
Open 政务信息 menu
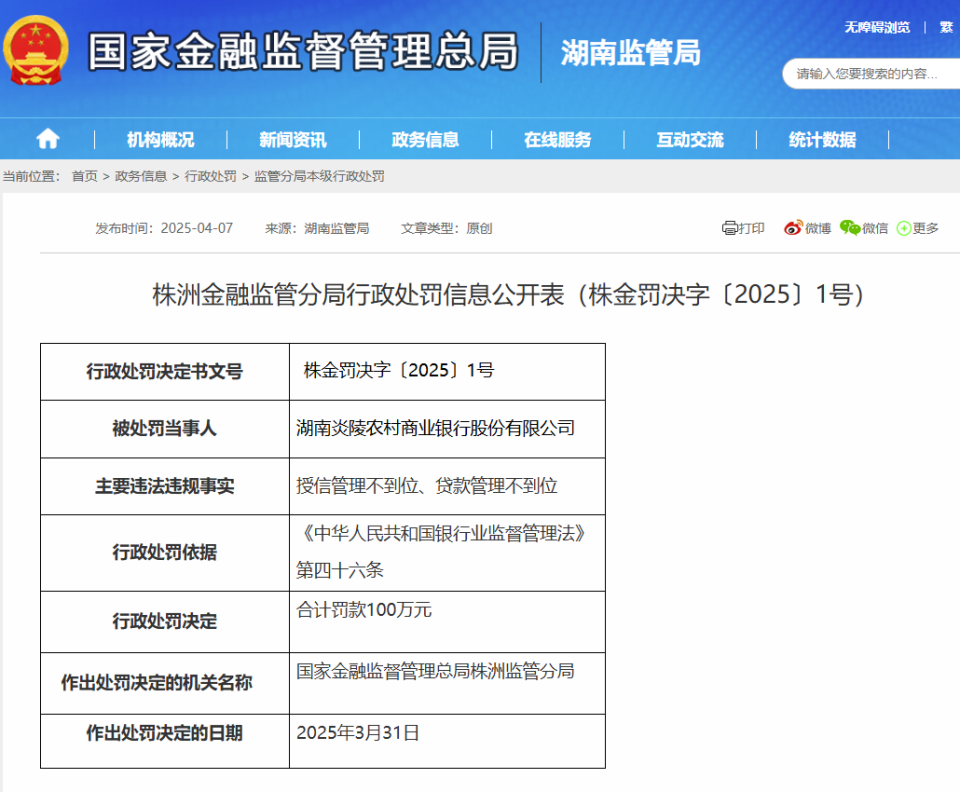click(x=425, y=140)
